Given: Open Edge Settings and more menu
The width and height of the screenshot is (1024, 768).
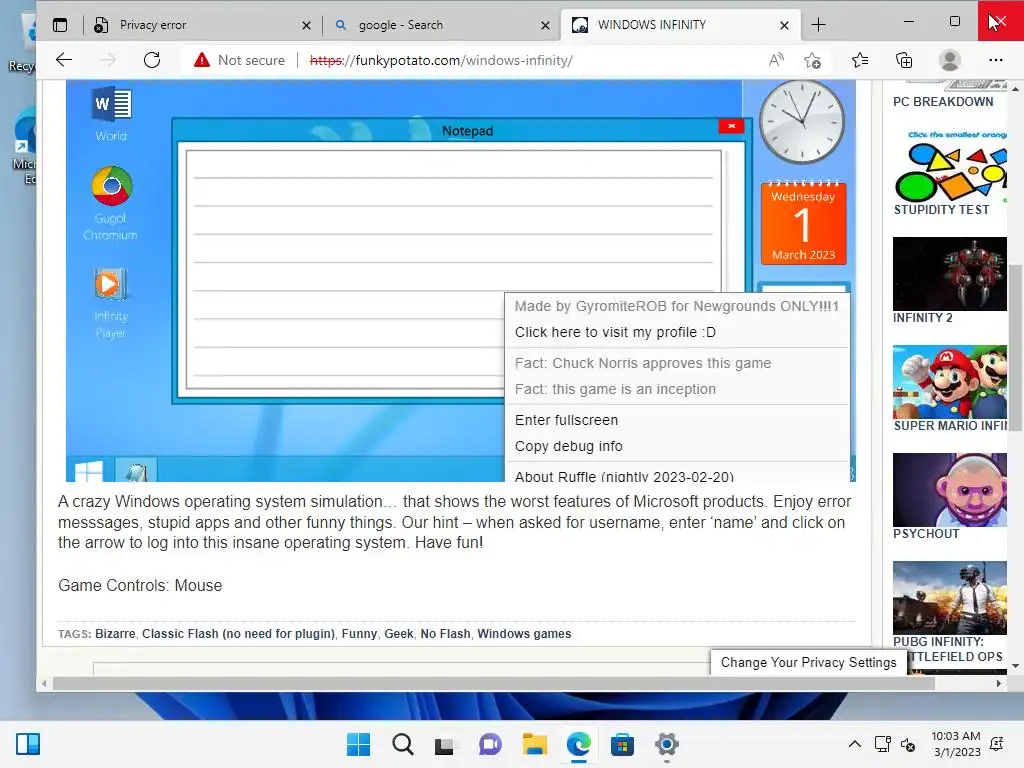Looking at the screenshot, I should (995, 60).
